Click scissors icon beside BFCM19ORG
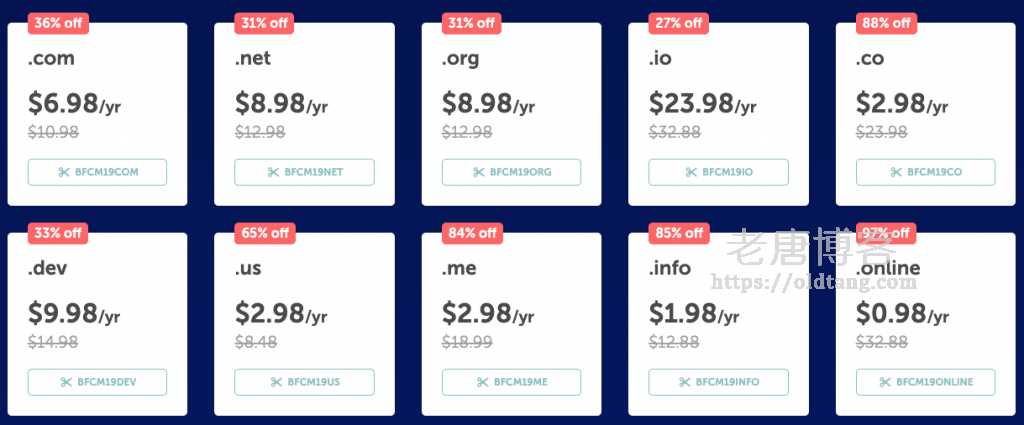Screen dimensions: 1024x425 tap(481, 172)
